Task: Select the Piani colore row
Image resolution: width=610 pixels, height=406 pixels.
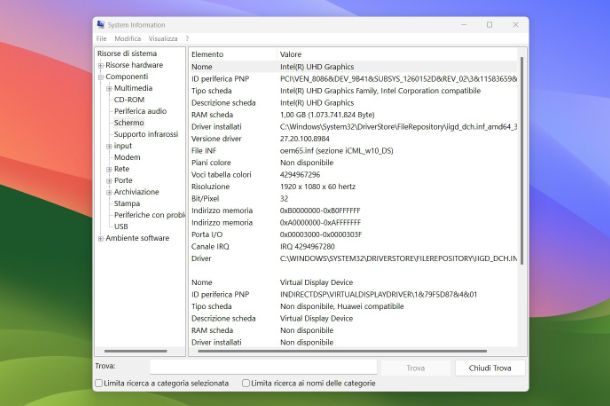Action: pyautogui.click(x=353, y=163)
